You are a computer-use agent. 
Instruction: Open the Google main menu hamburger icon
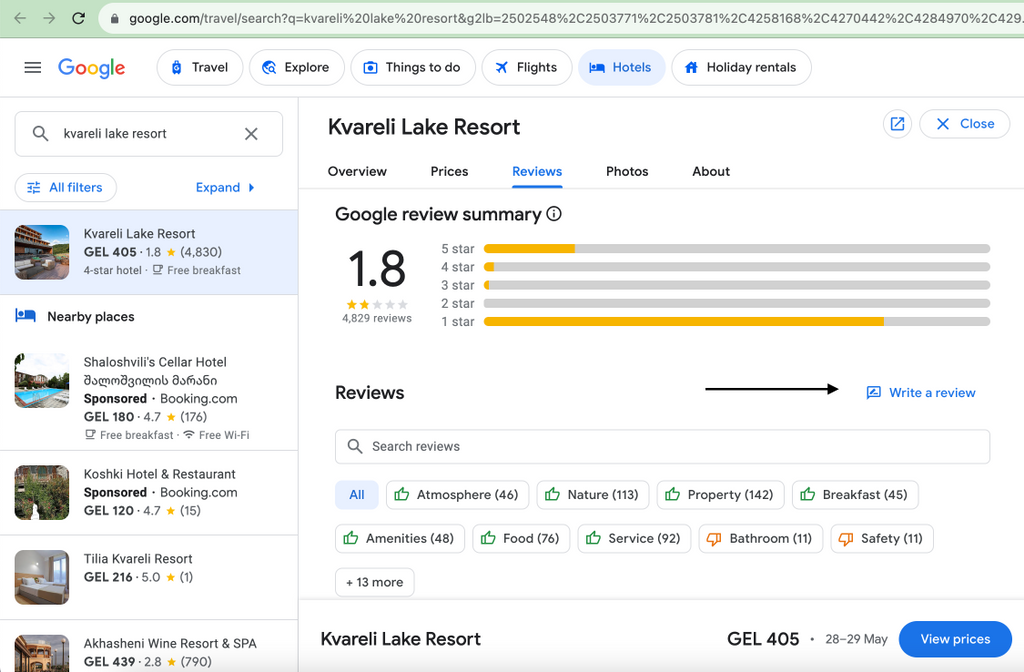[33, 67]
